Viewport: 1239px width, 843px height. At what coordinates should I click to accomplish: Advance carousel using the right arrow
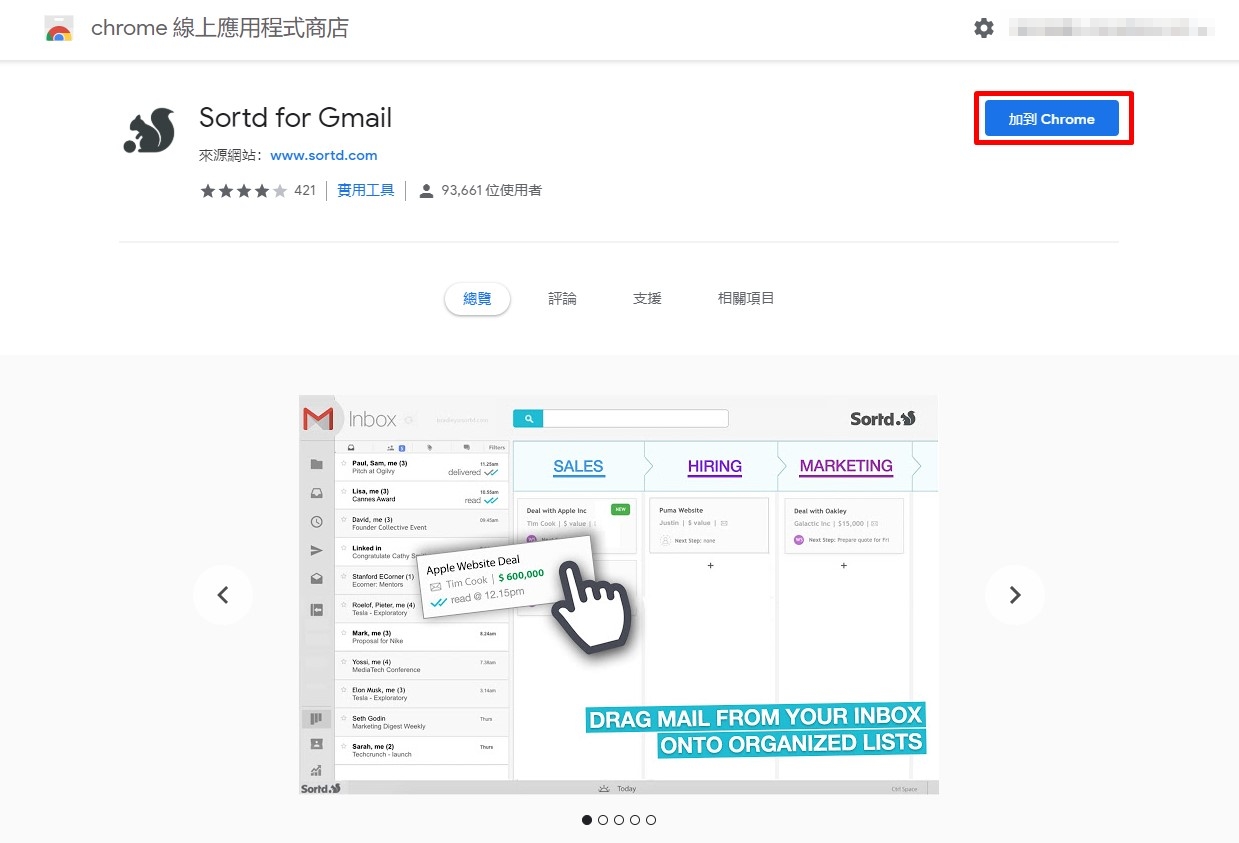click(1015, 595)
